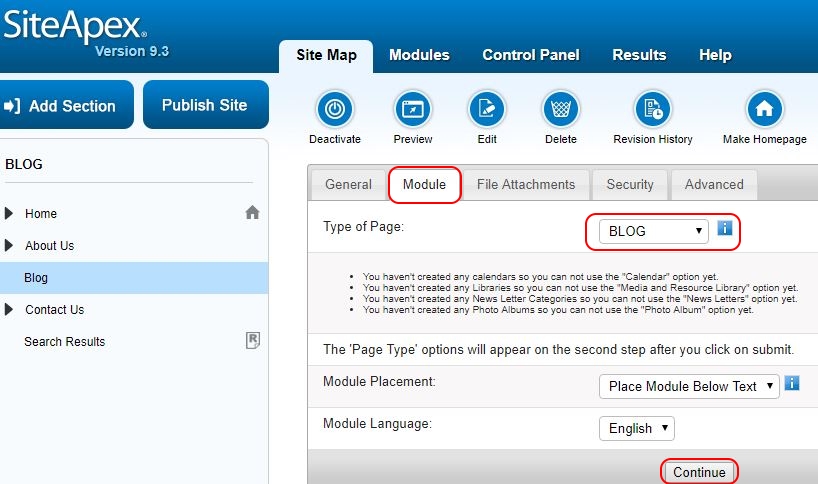Click the page icon on Search Results row
This screenshot has width=818, height=484.
pos(253,341)
